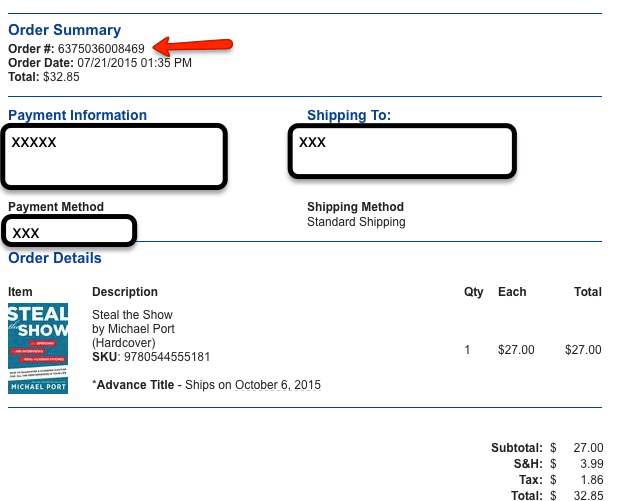Viewport: 637px width, 501px height.
Task: Click the Payment Information redacted box
Action: (x=114, y=156)
